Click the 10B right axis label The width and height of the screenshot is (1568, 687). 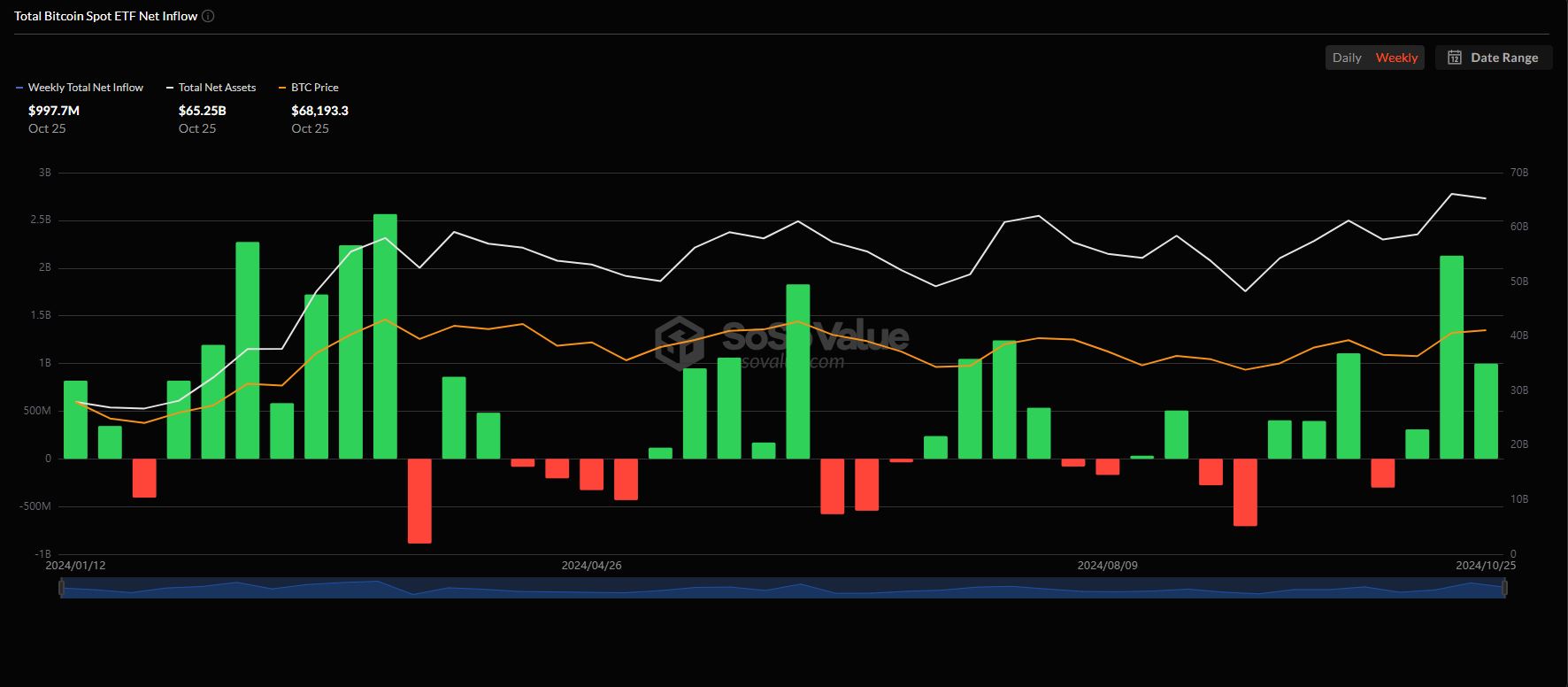coord(1519,499)
